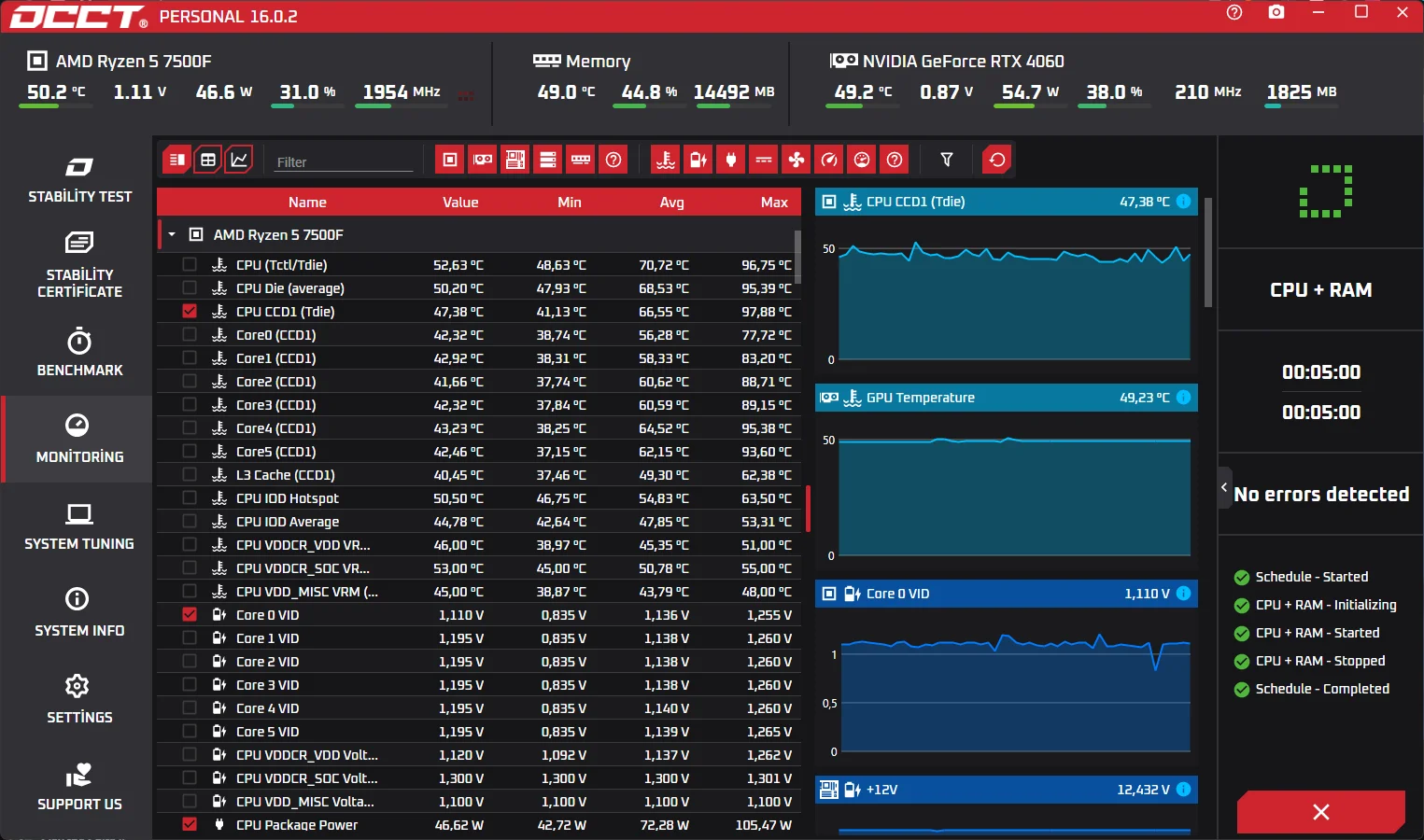1424x840 pixels.
Task: Take a screenshot with camera icon
Action: point(1276,12)
